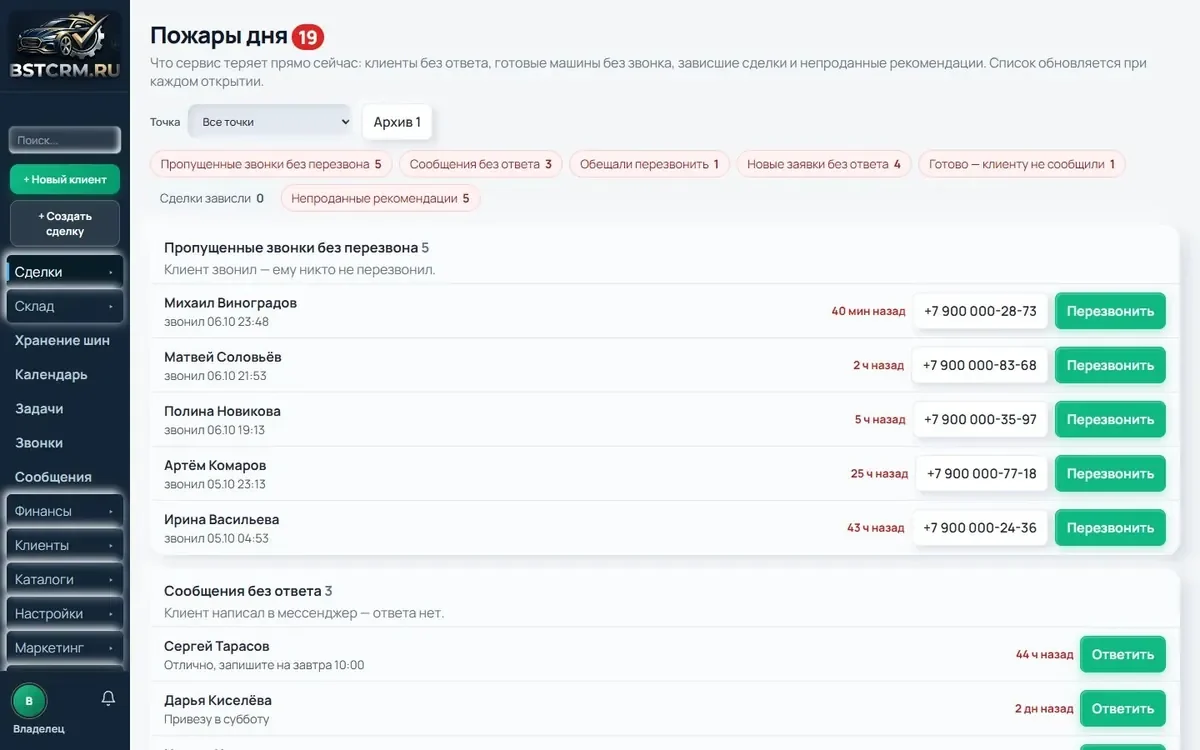This screenshot has width=1200, height=750.
Task: Open the Архив 1 button
Action: pos(397,122)
